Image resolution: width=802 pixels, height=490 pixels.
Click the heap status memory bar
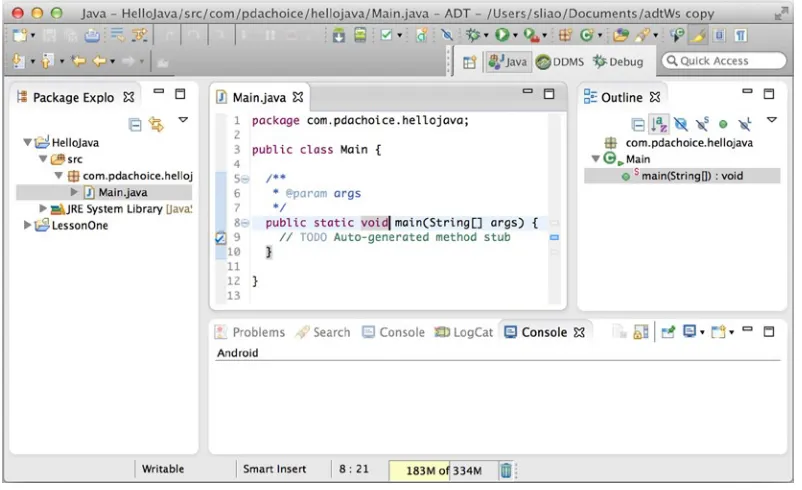(x=443, y=471)
